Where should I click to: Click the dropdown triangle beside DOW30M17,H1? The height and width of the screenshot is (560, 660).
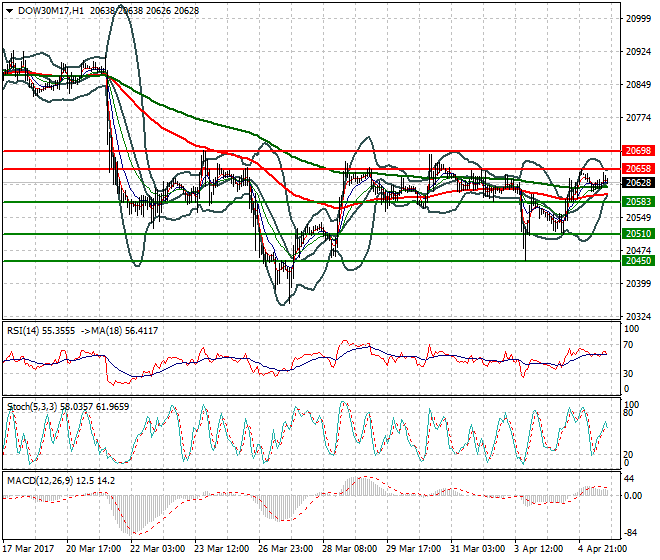coord(9,10)
